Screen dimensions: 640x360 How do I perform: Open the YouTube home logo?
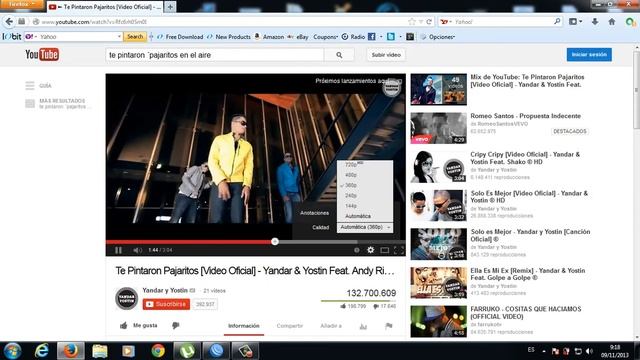click(x=42, y=54)
